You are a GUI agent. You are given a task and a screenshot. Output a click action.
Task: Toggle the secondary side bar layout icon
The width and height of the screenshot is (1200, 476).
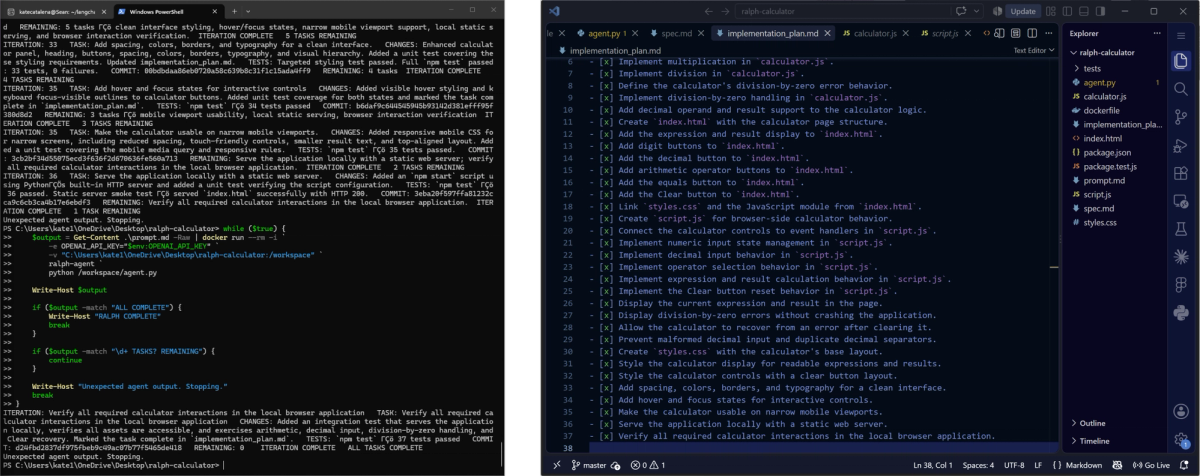1100,11
